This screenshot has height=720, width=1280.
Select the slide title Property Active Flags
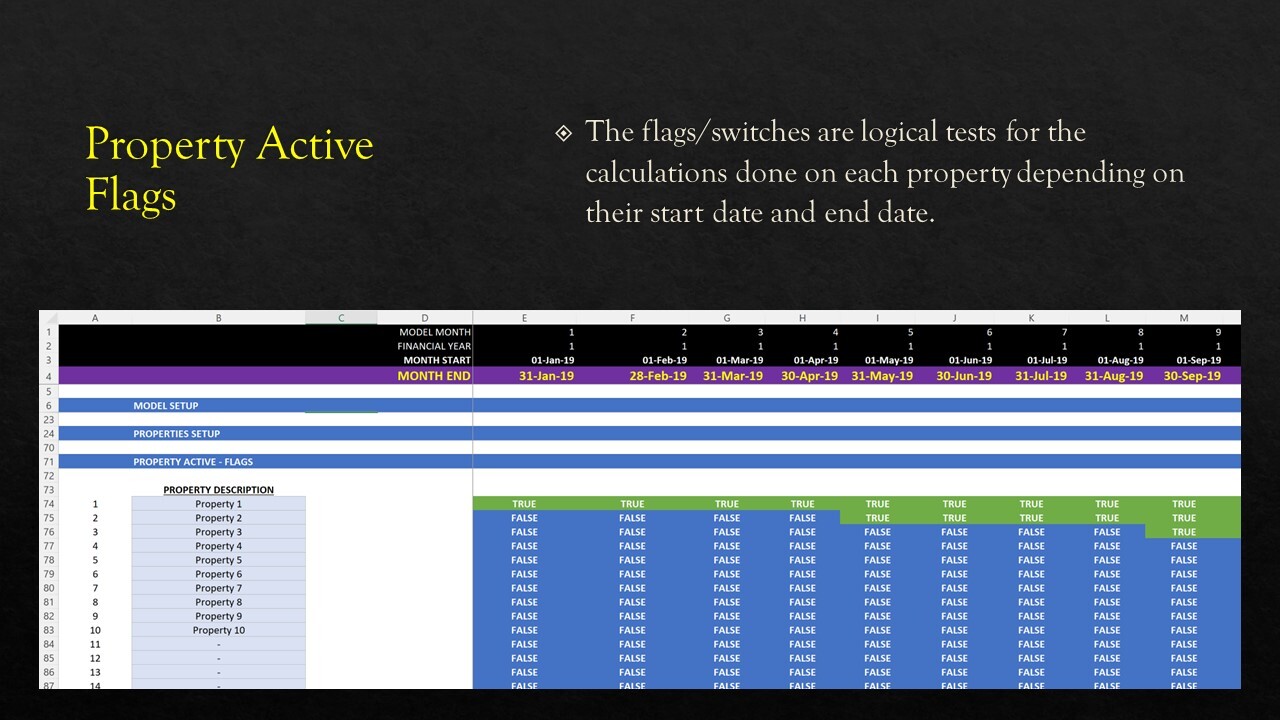coord(229,169)
